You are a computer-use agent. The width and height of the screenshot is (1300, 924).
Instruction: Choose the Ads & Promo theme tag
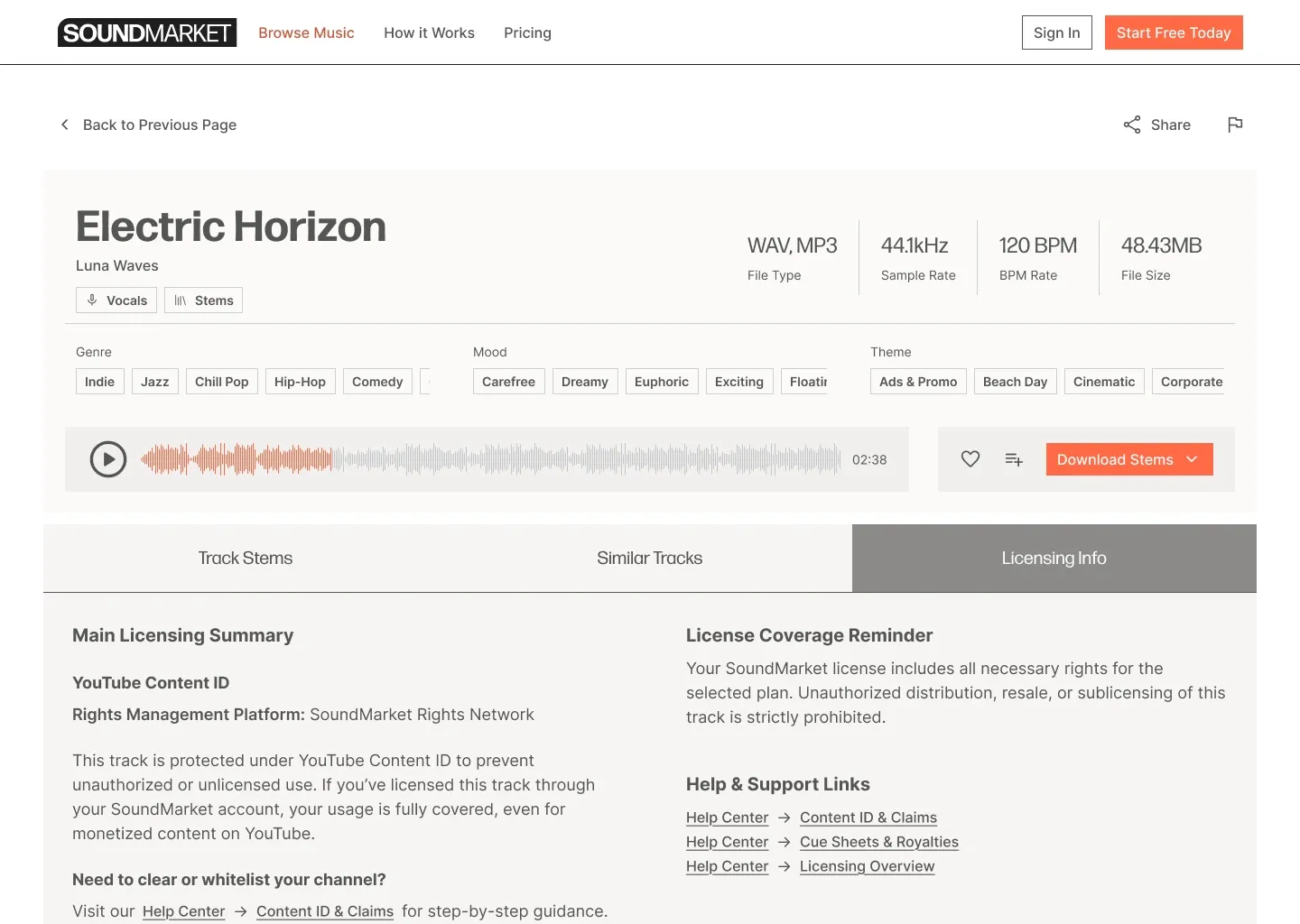pos(918,382)
